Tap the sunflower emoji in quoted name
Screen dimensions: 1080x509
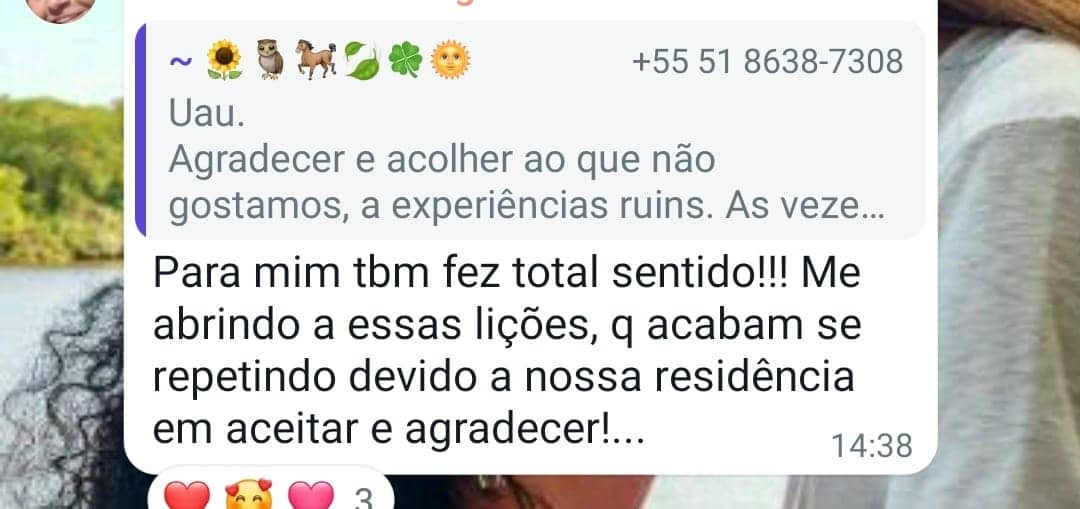pyautogui.click(x=225, y=61)
